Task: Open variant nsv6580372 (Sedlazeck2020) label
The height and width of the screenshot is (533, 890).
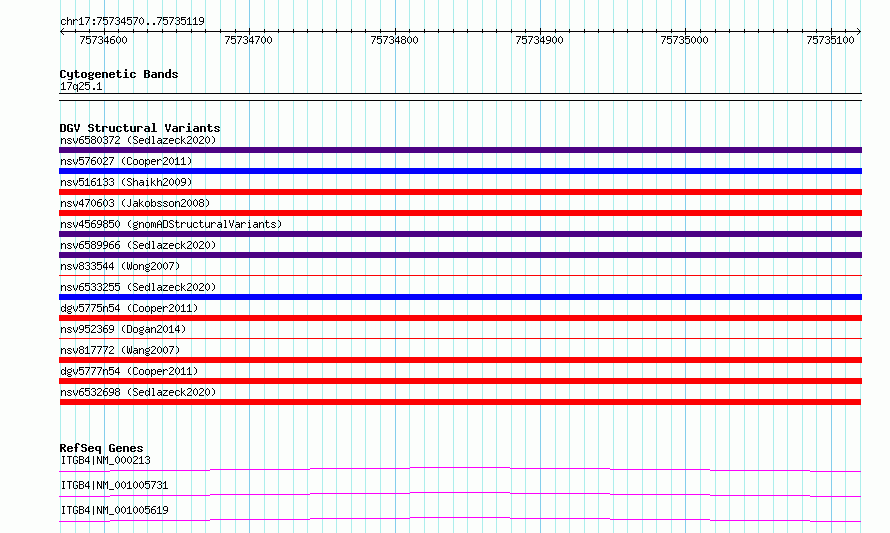Action: point(138,140)
